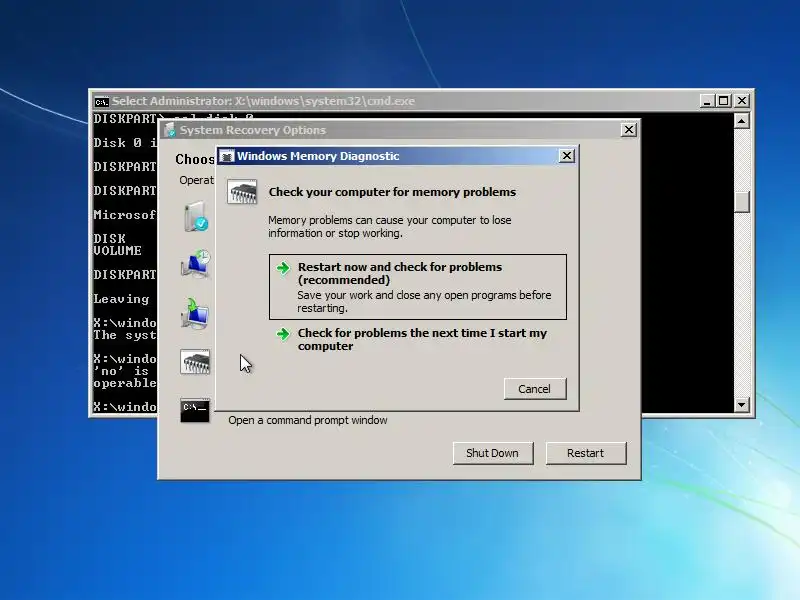Click the Windows Memory Diagnostic chip icon in recovery list
Image resolution: width=800 pixels, height=600 pixels.
[x=195, y=362]
